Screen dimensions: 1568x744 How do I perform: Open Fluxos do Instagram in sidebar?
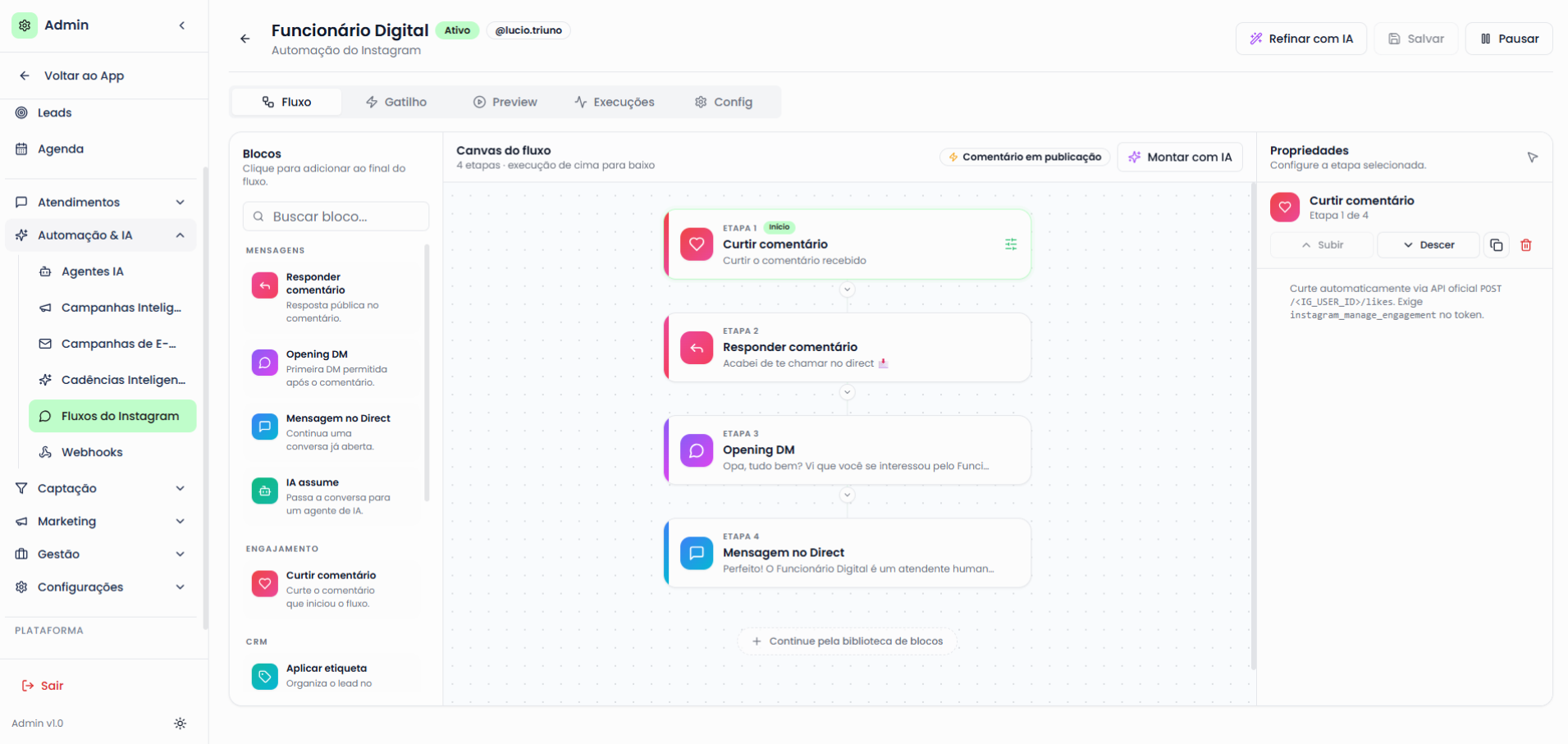pyautogui.click(x=112, y=416)
